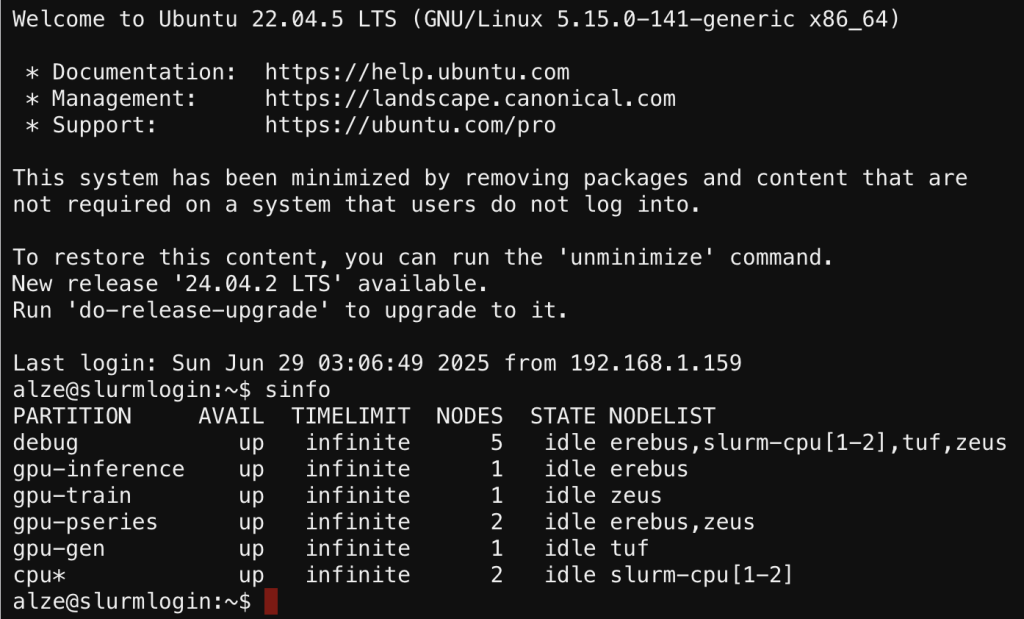Open the help.ubuntu.com documentation link
1024x619 pixels.
click(x=417, y=72)
